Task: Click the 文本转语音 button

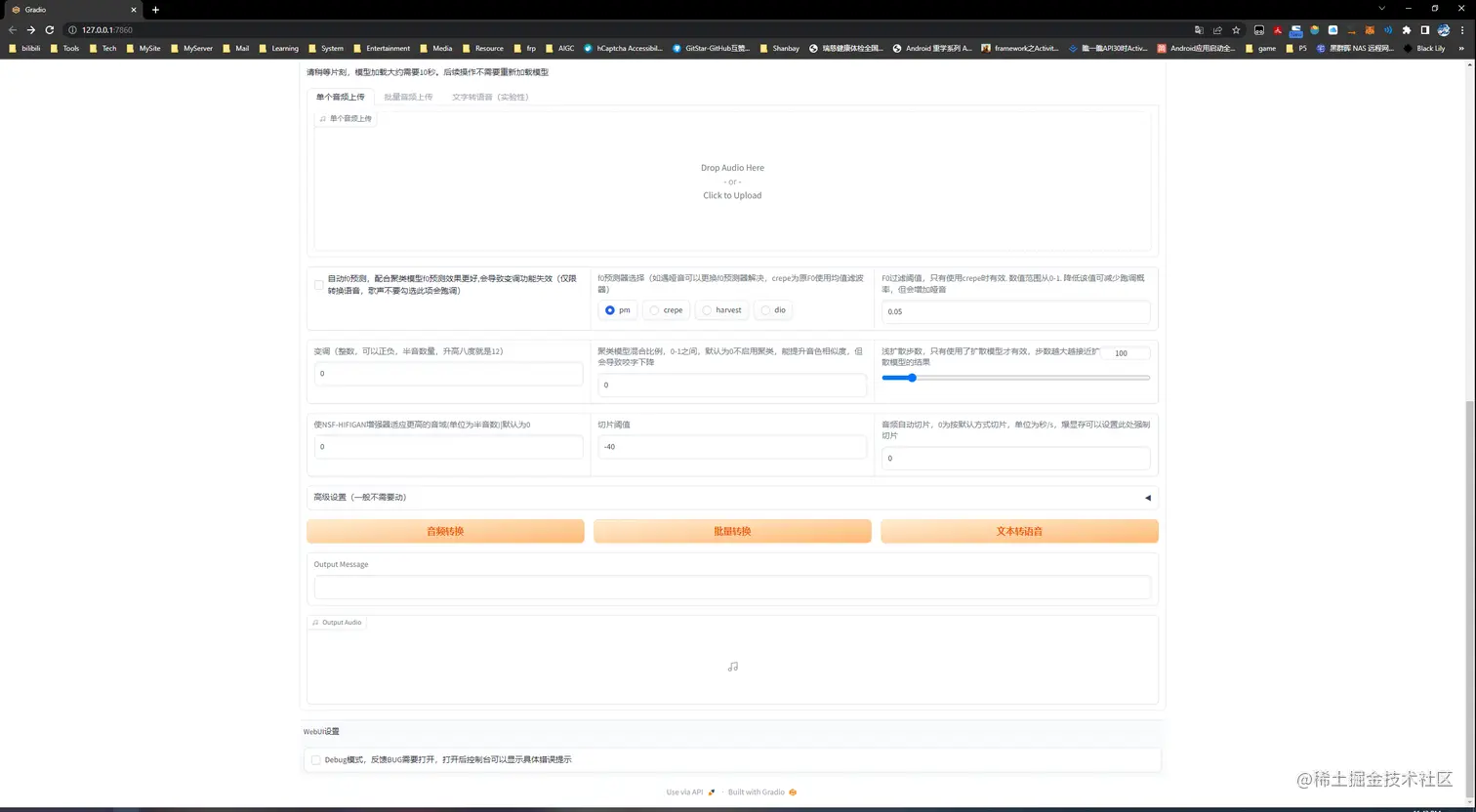Action: coord(1019,531)
